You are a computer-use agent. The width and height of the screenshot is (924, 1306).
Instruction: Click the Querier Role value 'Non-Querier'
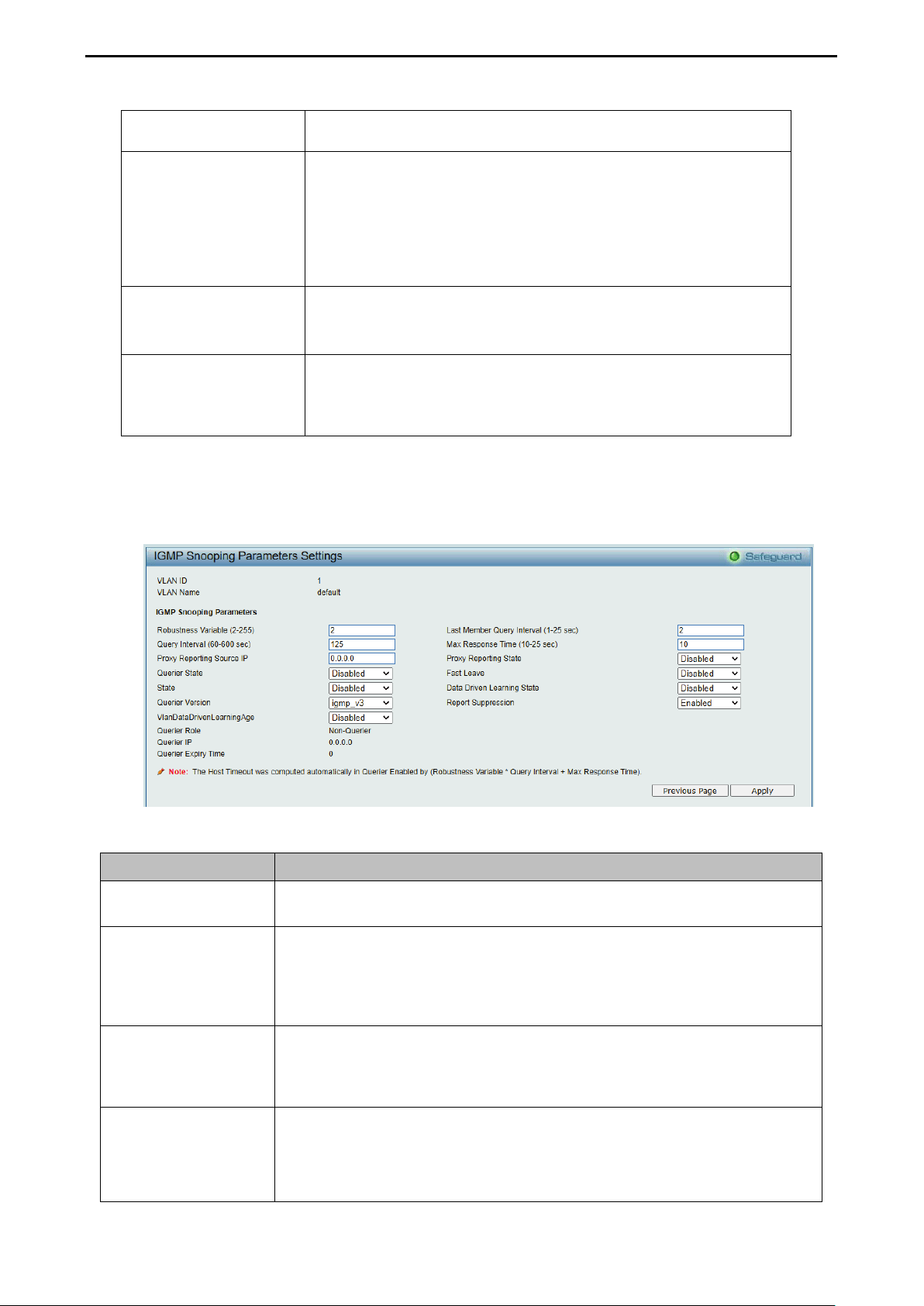(350, 731)
